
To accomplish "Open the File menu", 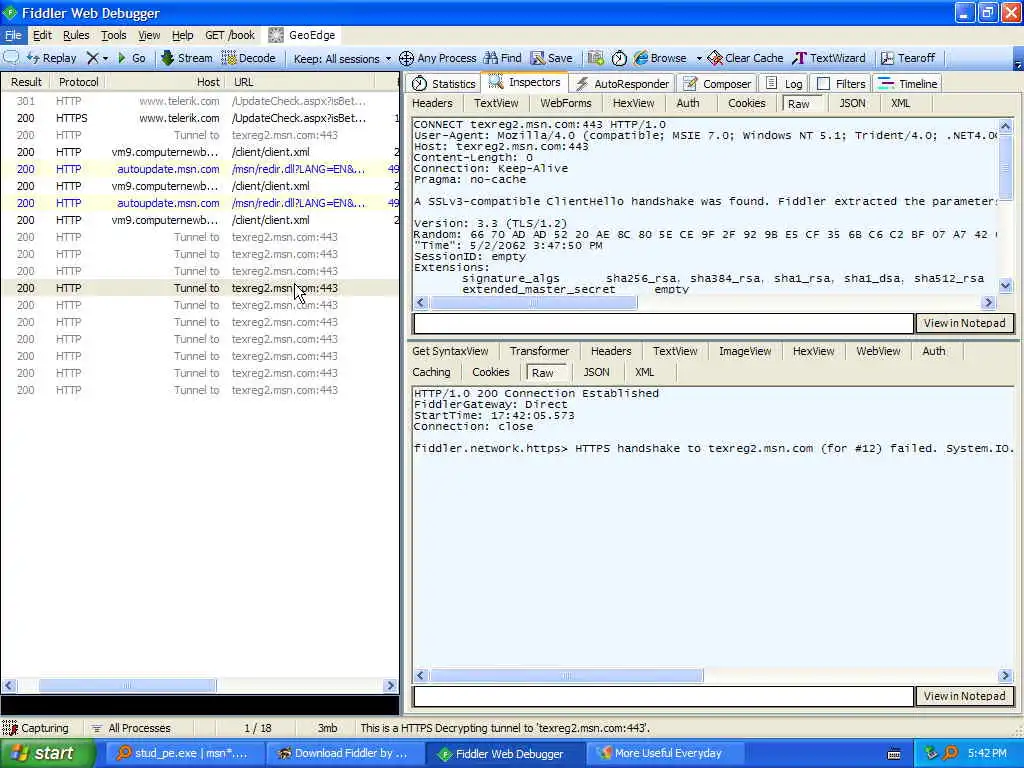I will pos(13,35).
